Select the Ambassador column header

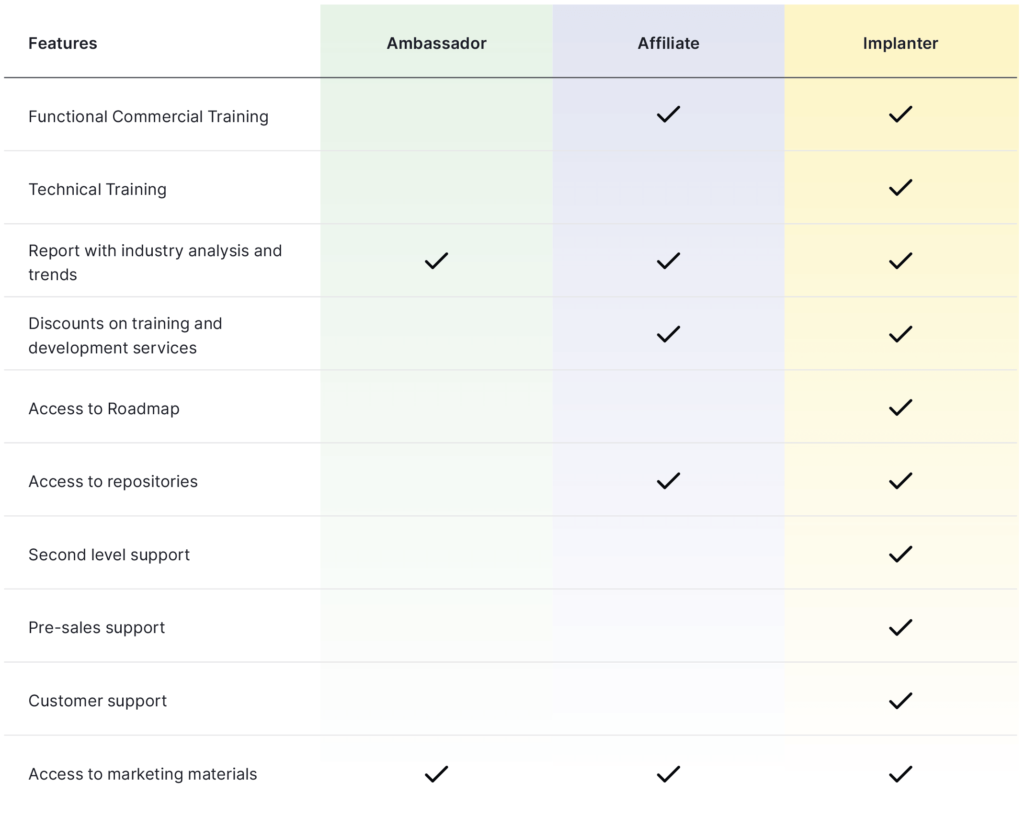(x=436, y=43)
